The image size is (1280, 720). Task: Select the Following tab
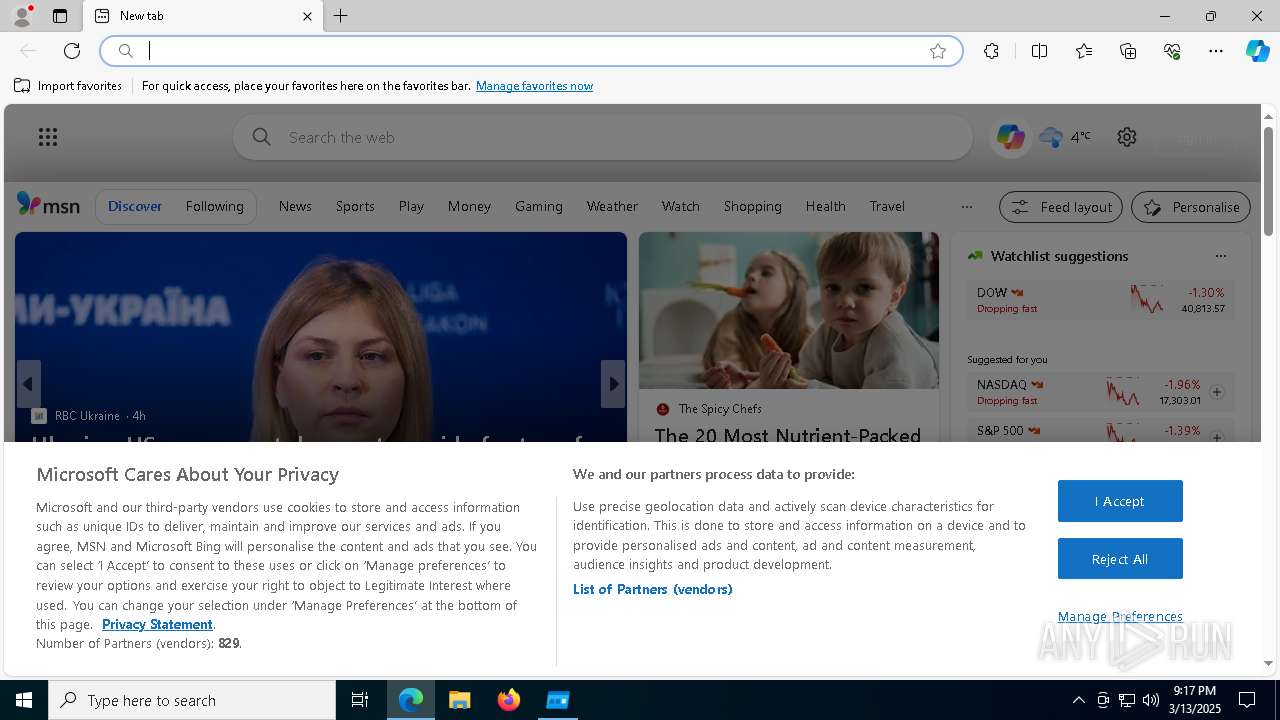point(214,206)
